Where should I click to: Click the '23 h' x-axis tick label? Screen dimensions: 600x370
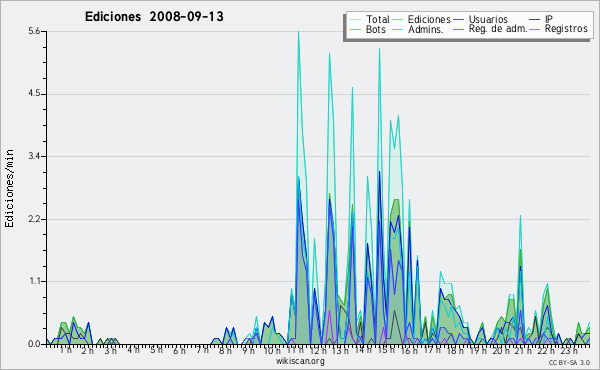[x=569, y=350]
